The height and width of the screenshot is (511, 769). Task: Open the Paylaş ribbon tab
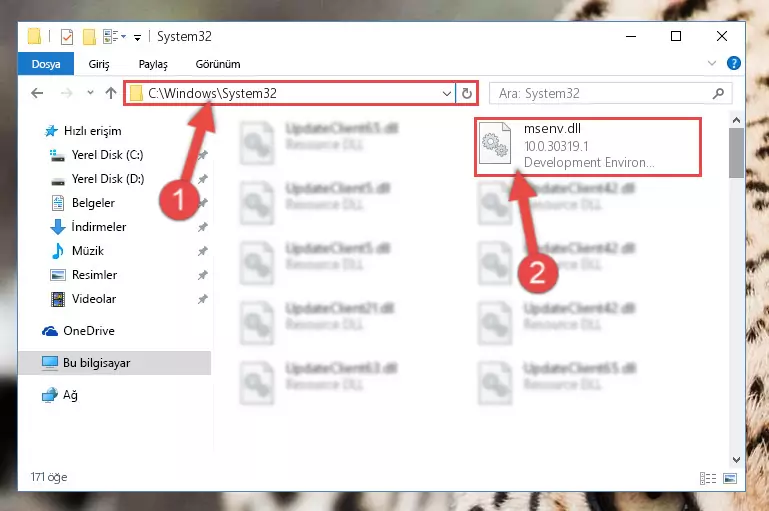pos(153,64)
